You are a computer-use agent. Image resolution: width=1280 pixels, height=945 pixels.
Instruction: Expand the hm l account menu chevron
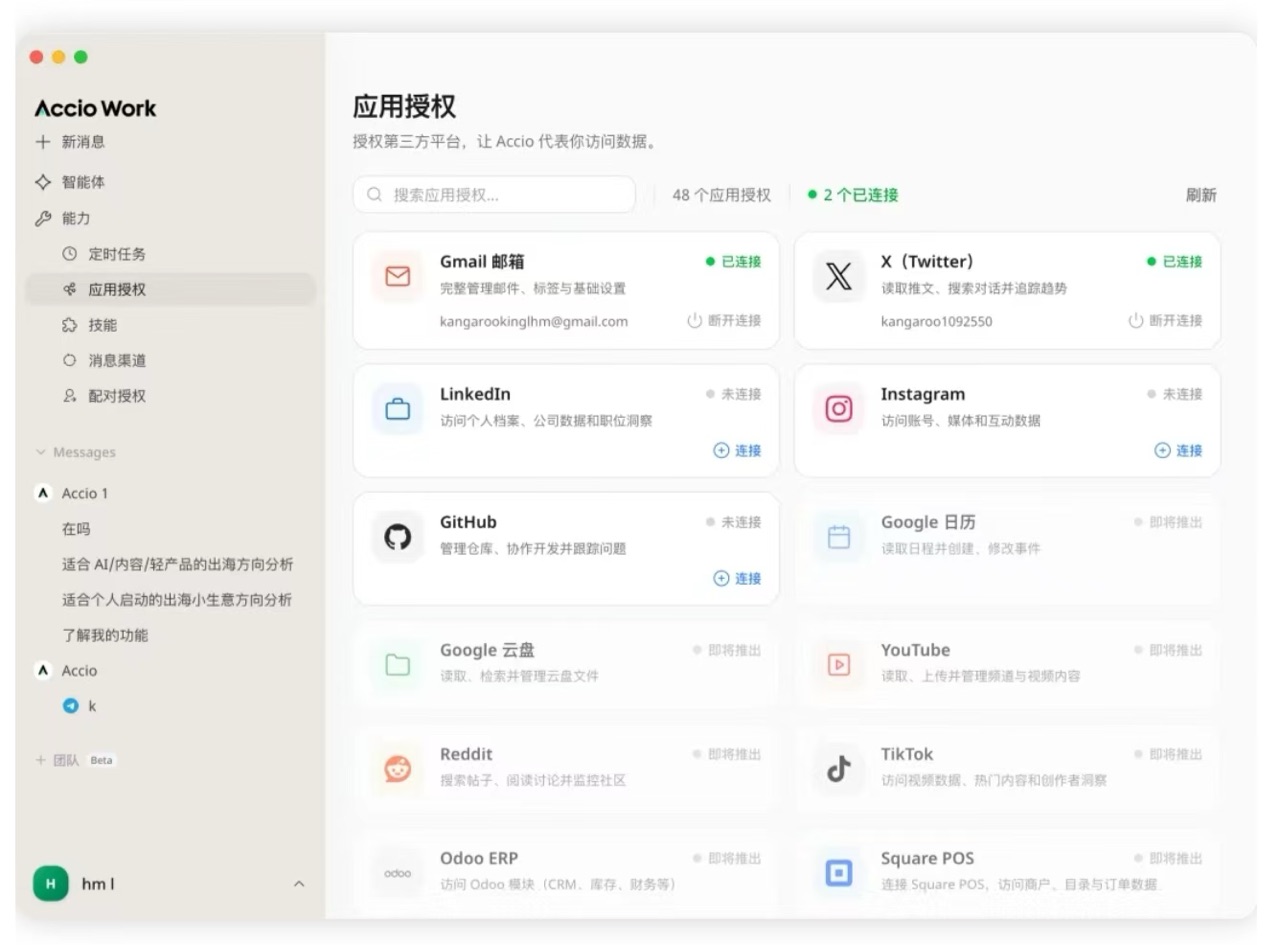[x=299, y=884]
